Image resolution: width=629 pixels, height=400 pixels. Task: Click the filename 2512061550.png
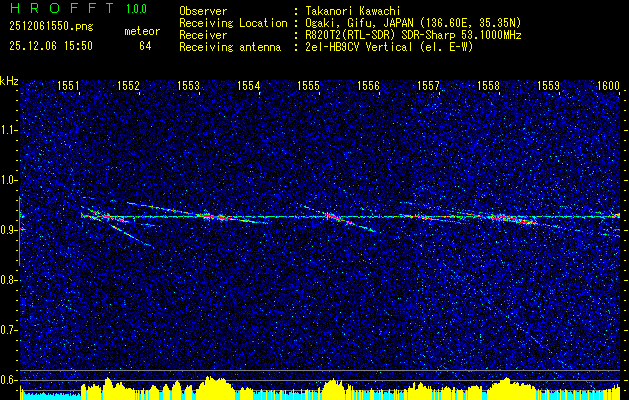coord(51,26)
